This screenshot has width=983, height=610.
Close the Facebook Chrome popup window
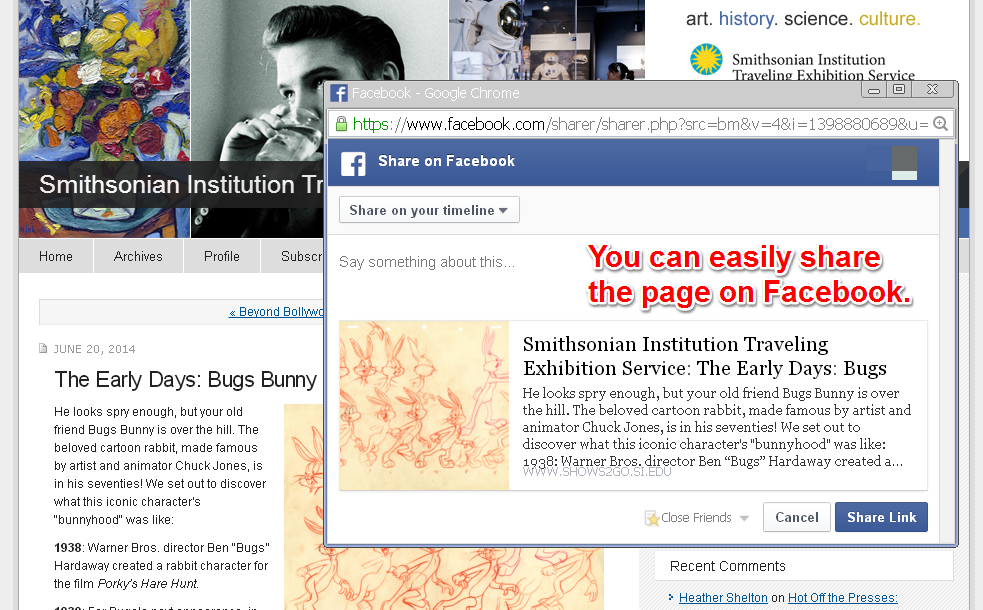point(932,90)
